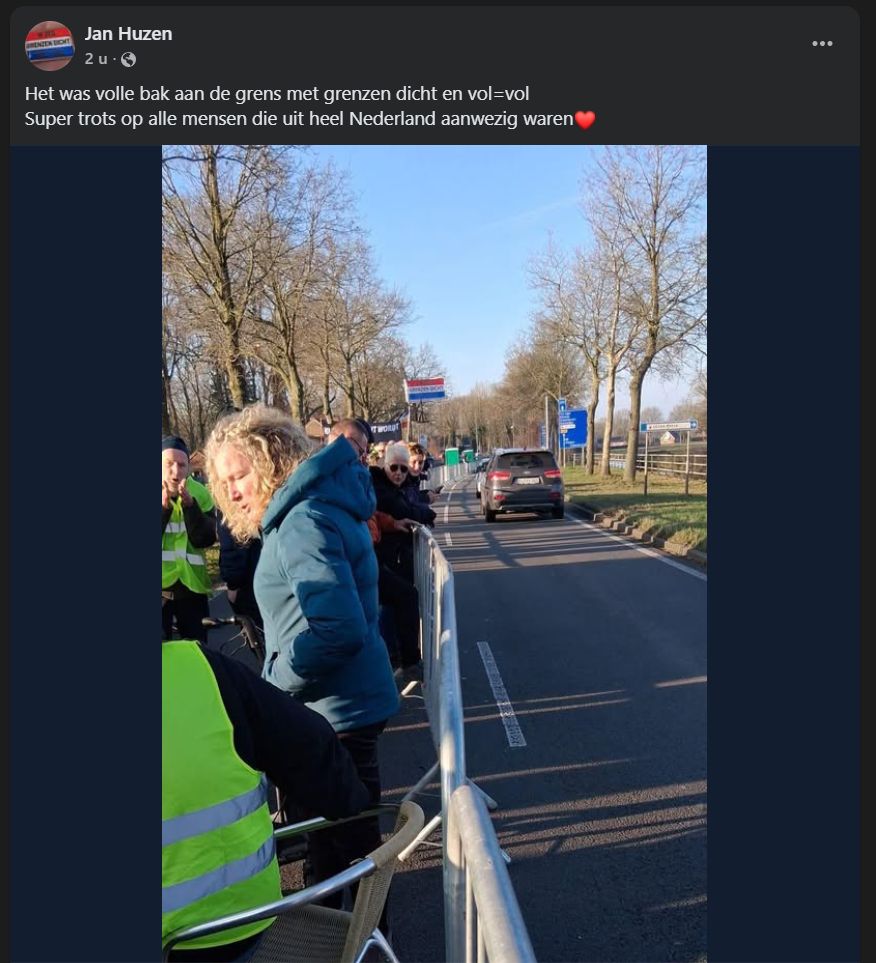Click the globe public audience icon
This screenshot has height=963, width=876.
[128, 59]
